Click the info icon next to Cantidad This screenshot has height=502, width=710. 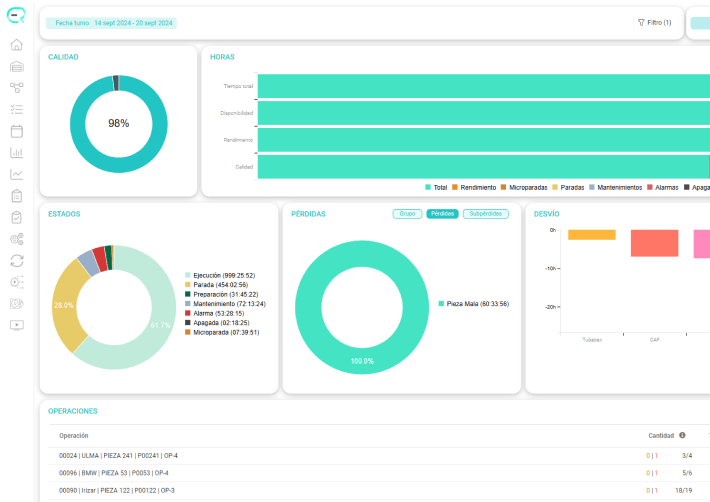682,435
